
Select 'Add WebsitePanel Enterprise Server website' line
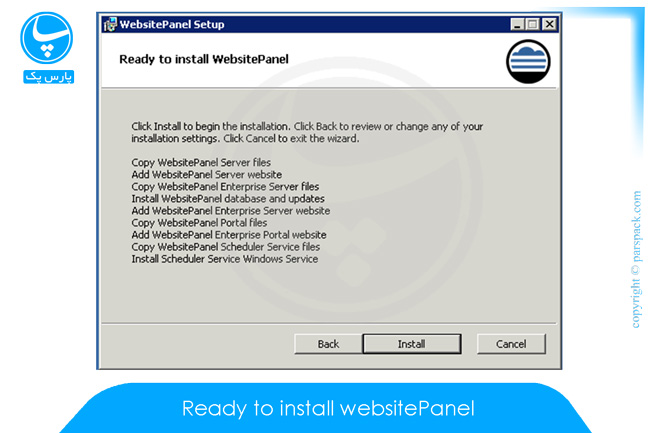[x=230, y=210]
